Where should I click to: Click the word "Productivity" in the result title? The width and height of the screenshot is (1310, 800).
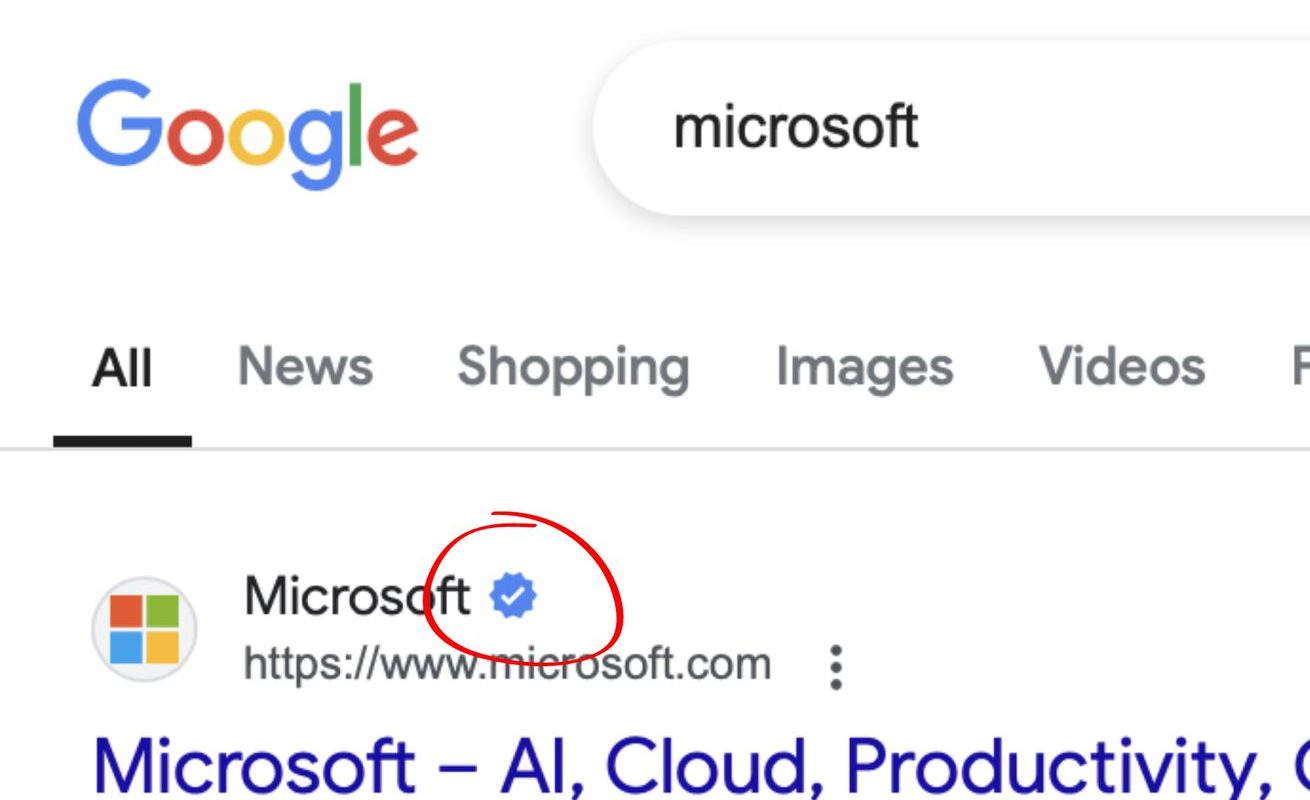(1049, 767)
